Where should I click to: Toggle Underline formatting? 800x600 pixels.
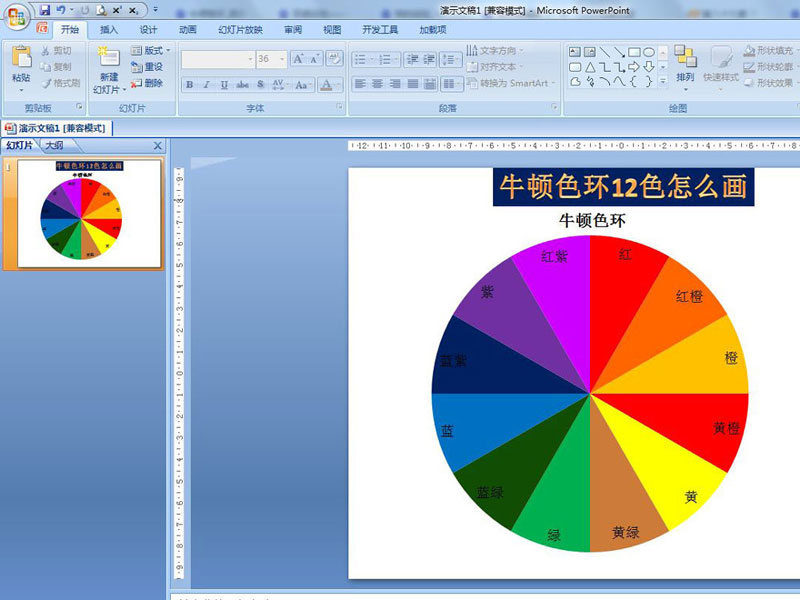(x=223, y=85)
